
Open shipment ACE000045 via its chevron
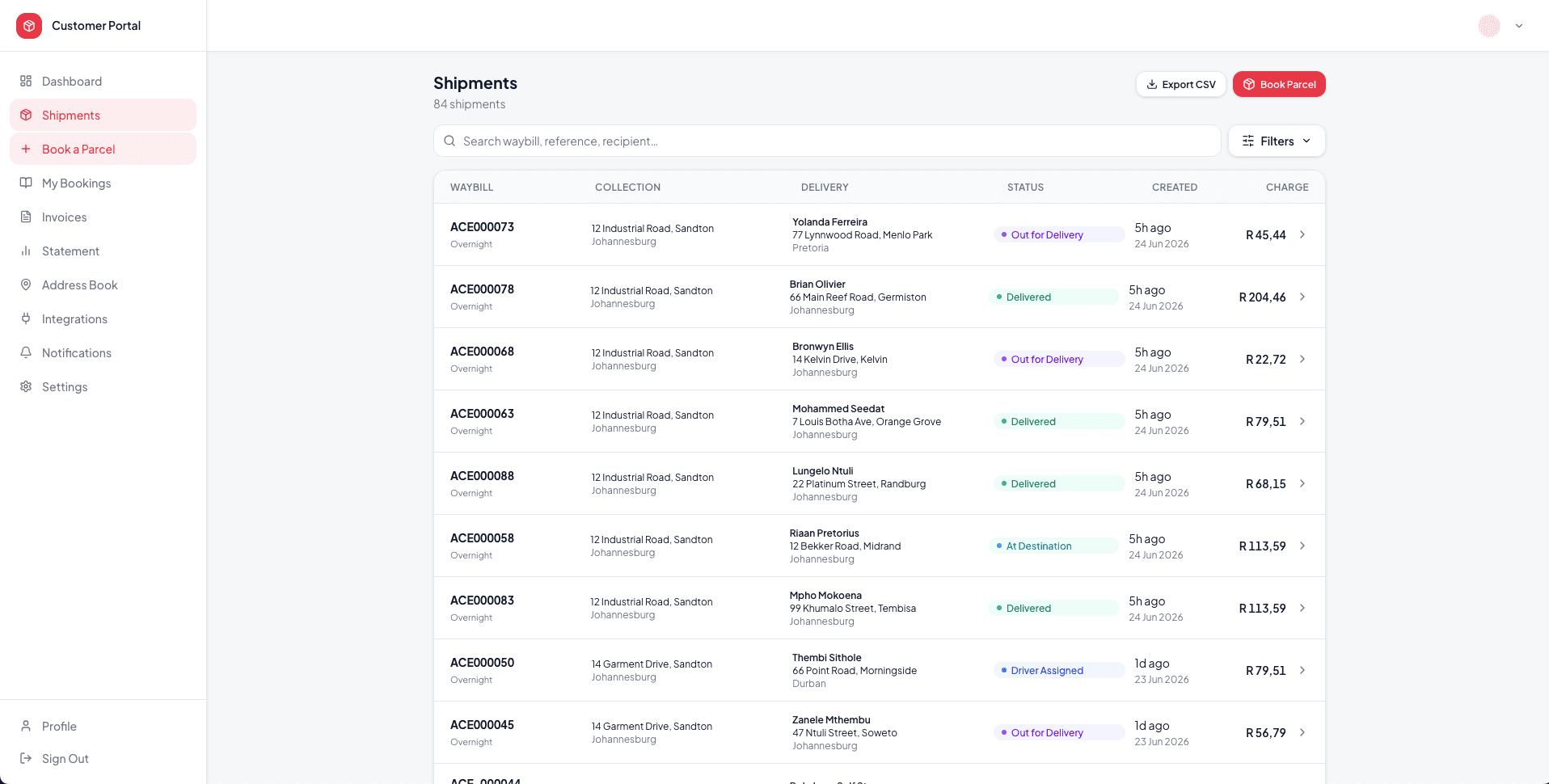(1302, 732)
